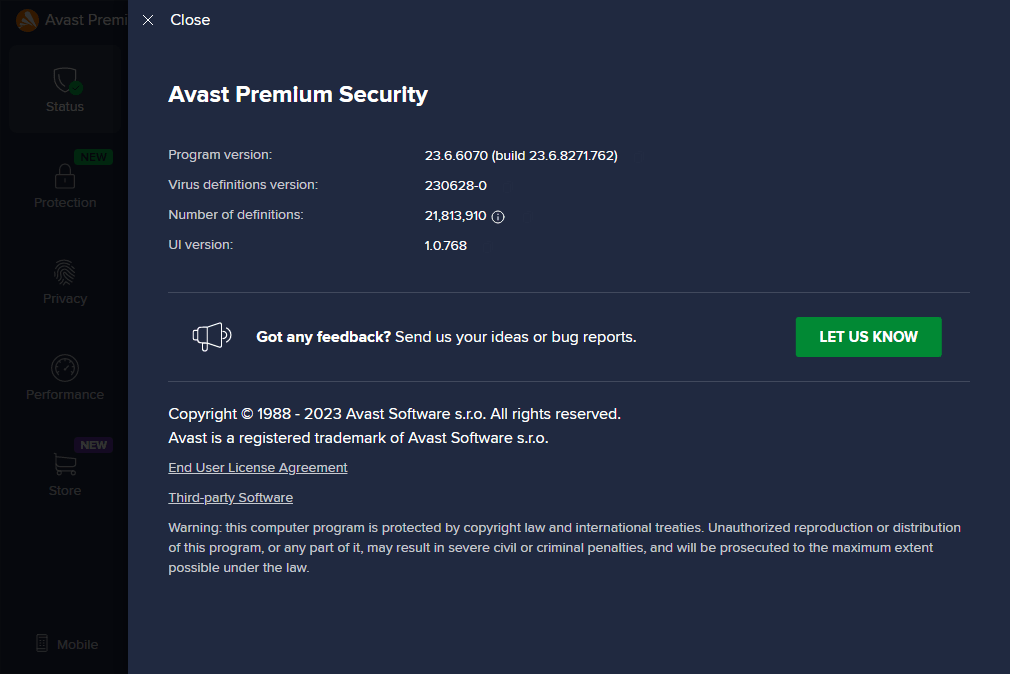Select the Privacy fingerprint icon

point(64,272)
